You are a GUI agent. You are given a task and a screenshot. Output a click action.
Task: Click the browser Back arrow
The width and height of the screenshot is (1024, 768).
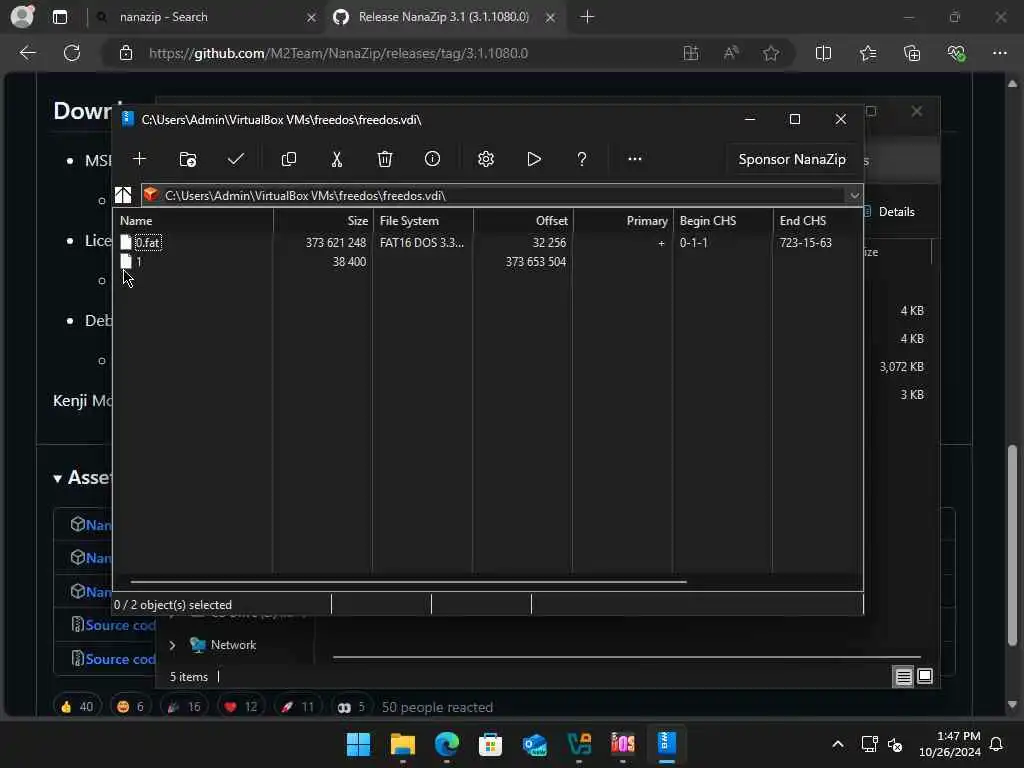[27, 53]
